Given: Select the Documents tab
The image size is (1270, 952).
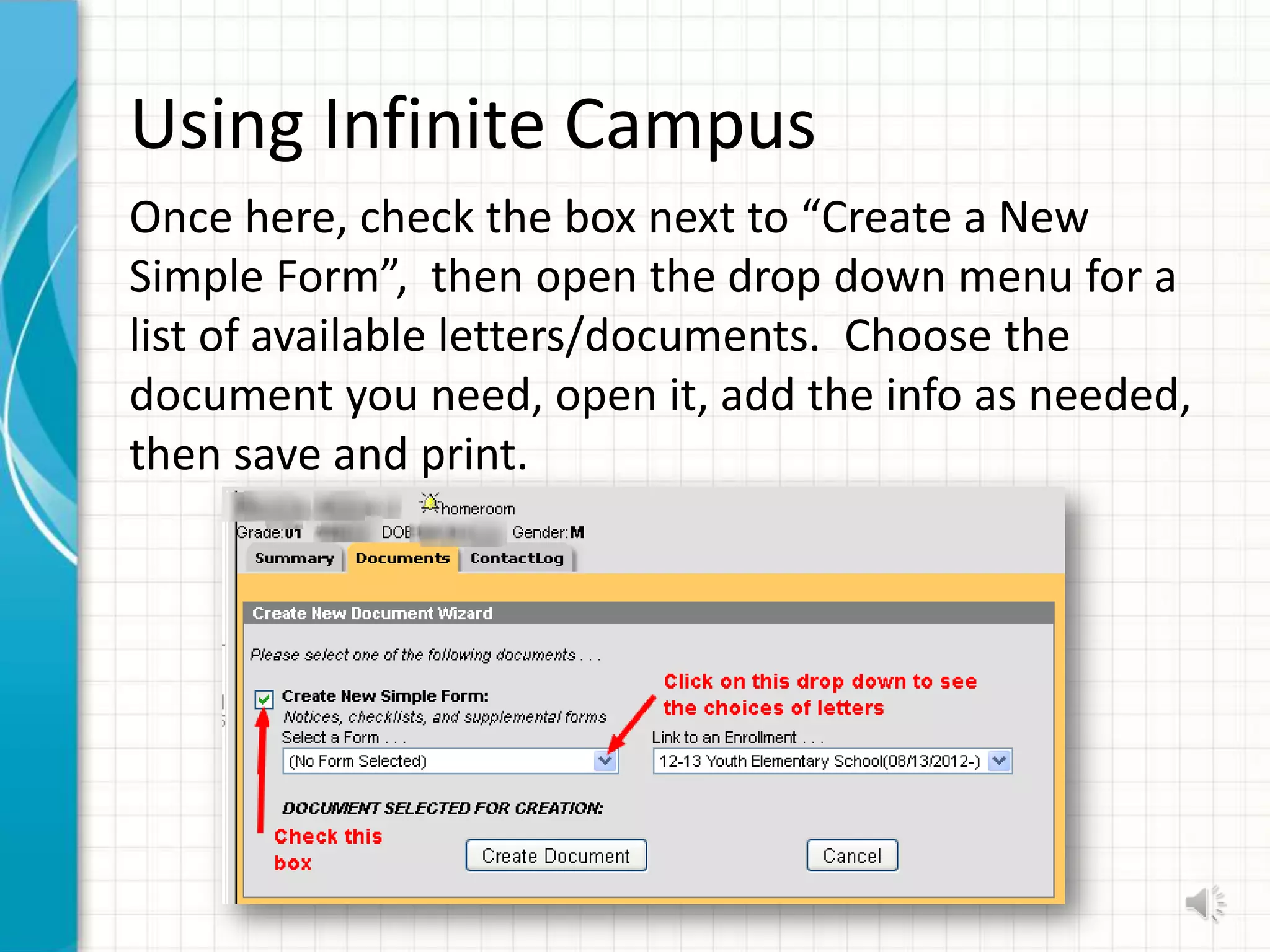Looking at the screenshot, I should [402, 558].
